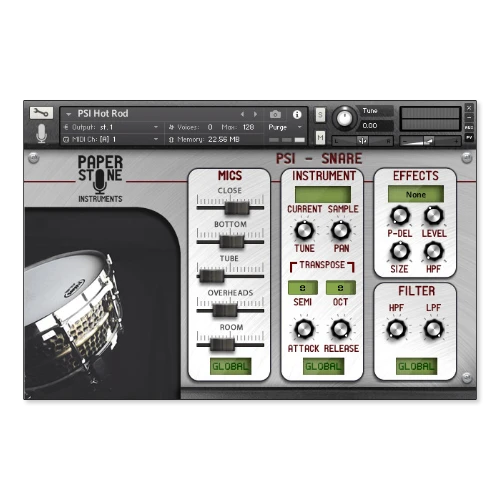Click the microphone instrument icon in header
The height and width of the screenshot is (500, 500).
pos(41,133)
